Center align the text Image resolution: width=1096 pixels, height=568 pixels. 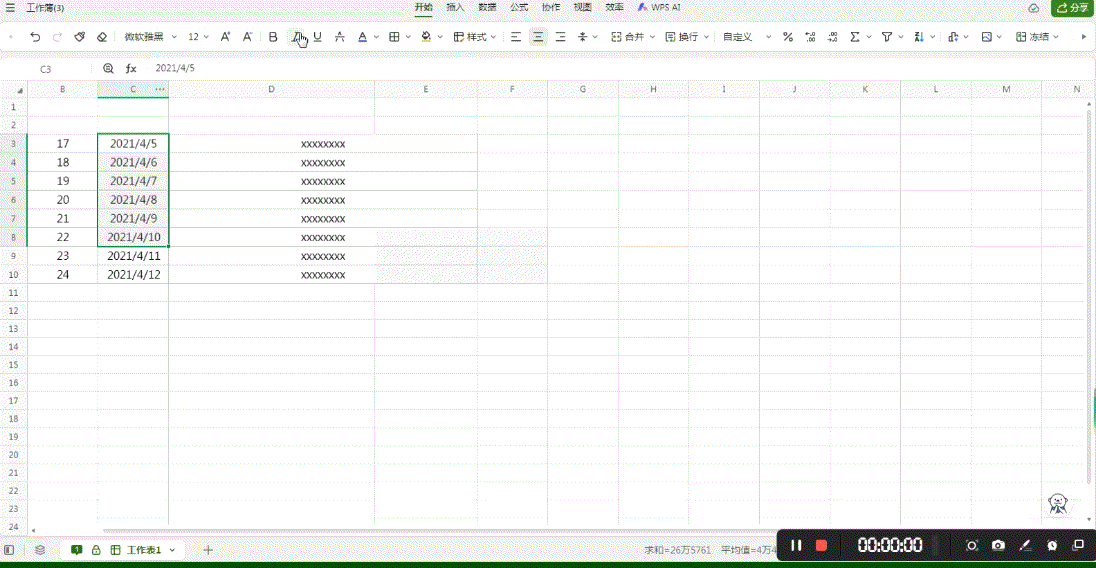coord(538,37)
